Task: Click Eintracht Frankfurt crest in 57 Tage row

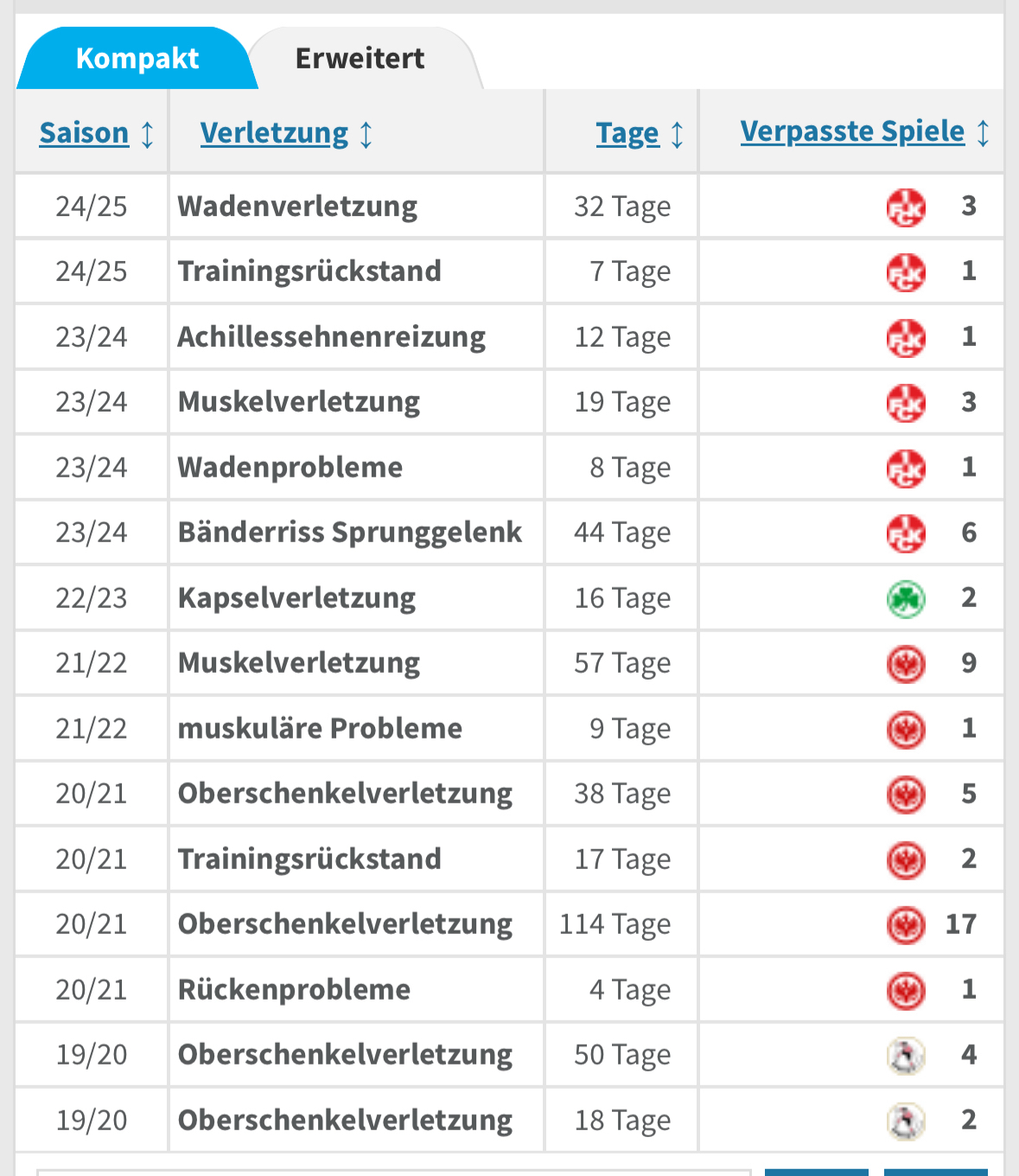Action: point(906,664)
